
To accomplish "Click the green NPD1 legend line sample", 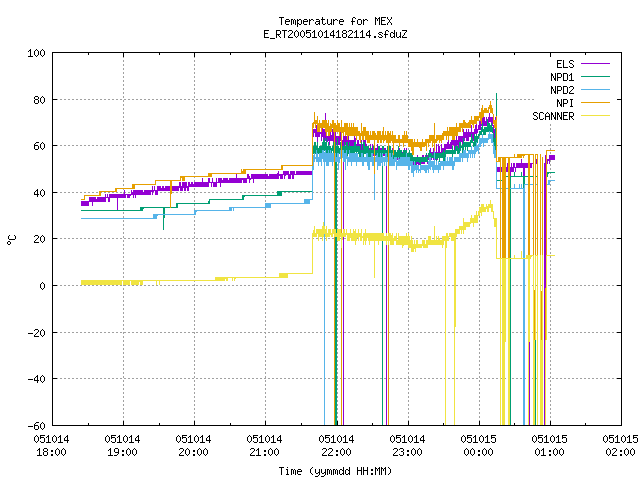I will pyautogui.click(x=595, y=77).
